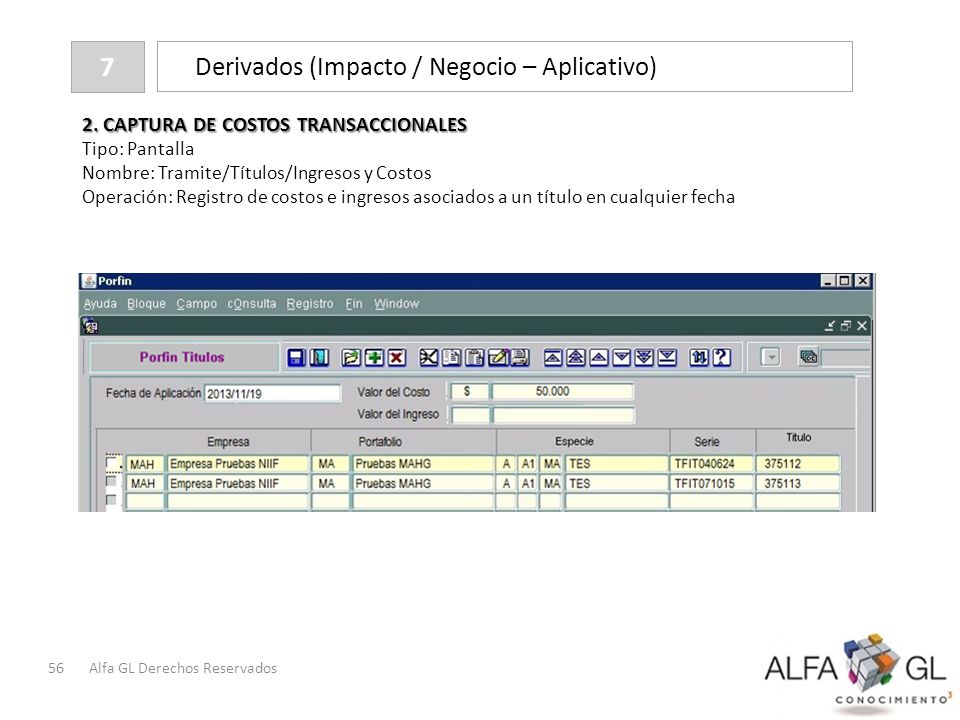Close the inner form window

coord(862,326)
